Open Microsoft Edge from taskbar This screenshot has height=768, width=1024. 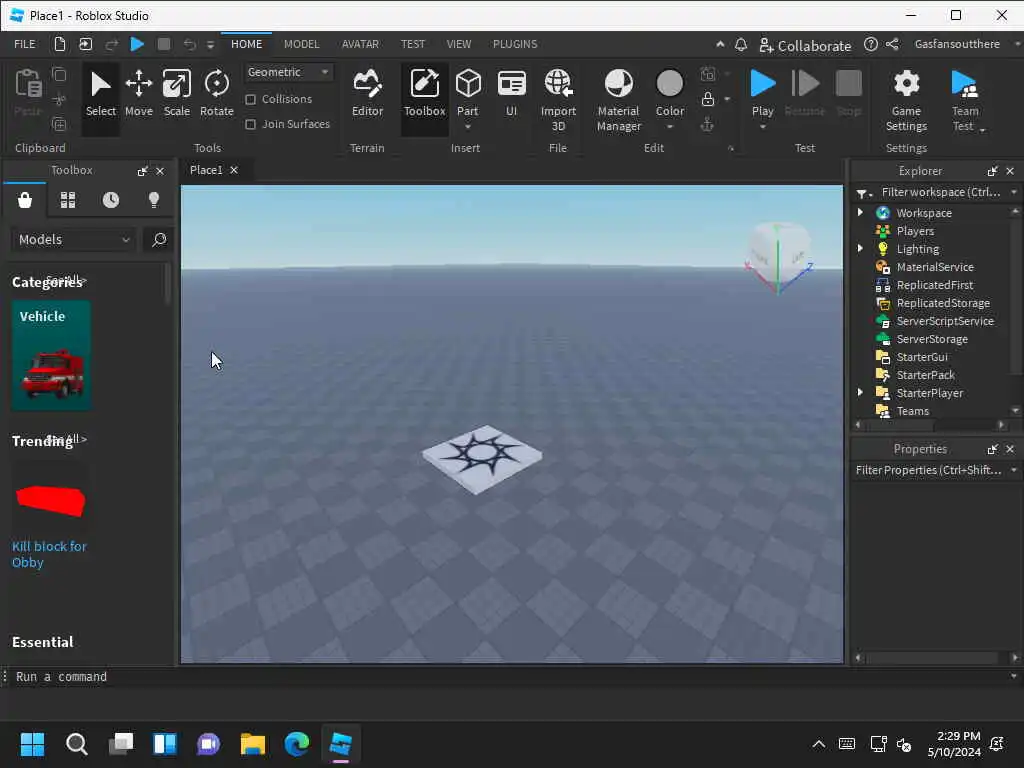coord(296,744)
